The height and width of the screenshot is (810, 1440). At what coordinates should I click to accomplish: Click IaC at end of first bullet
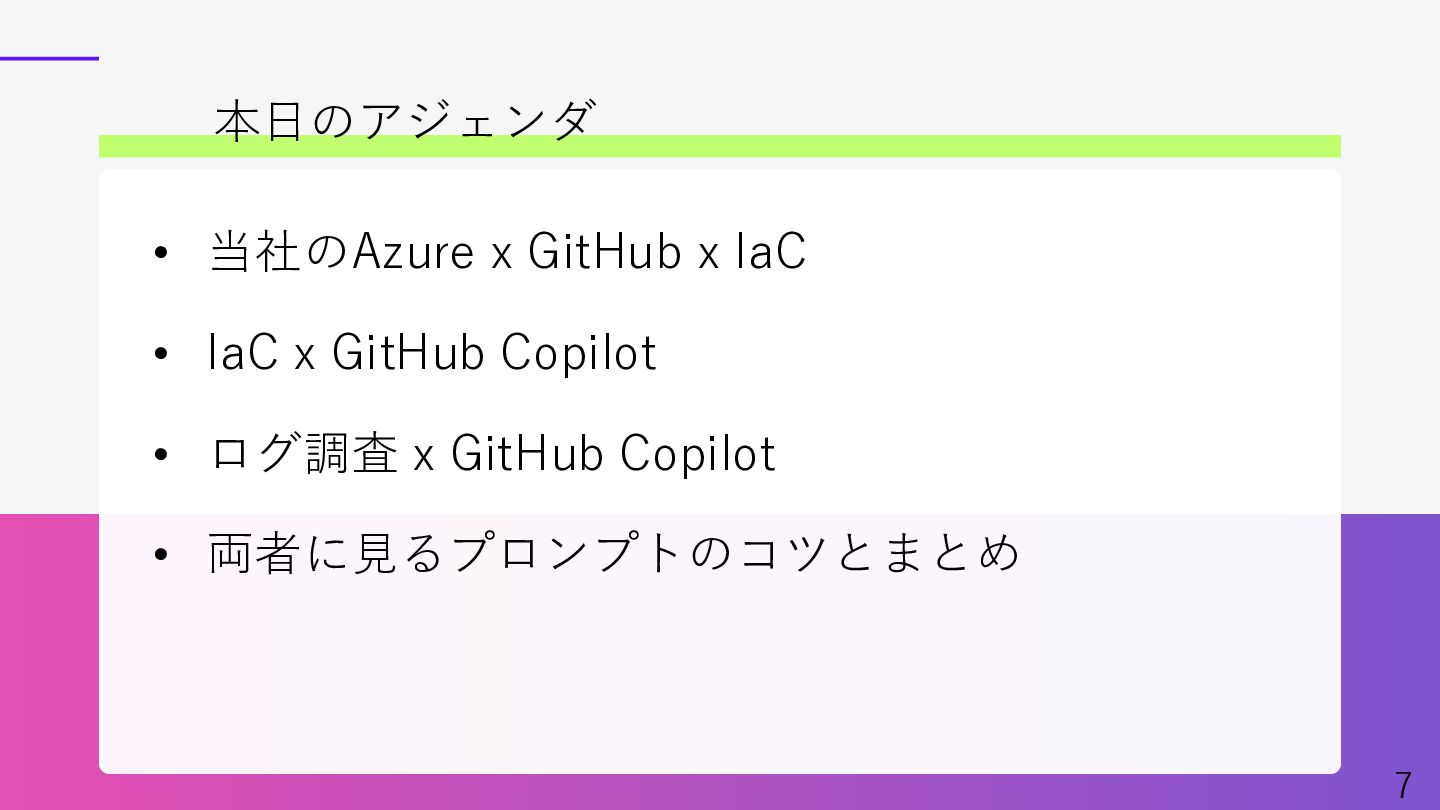771,251
